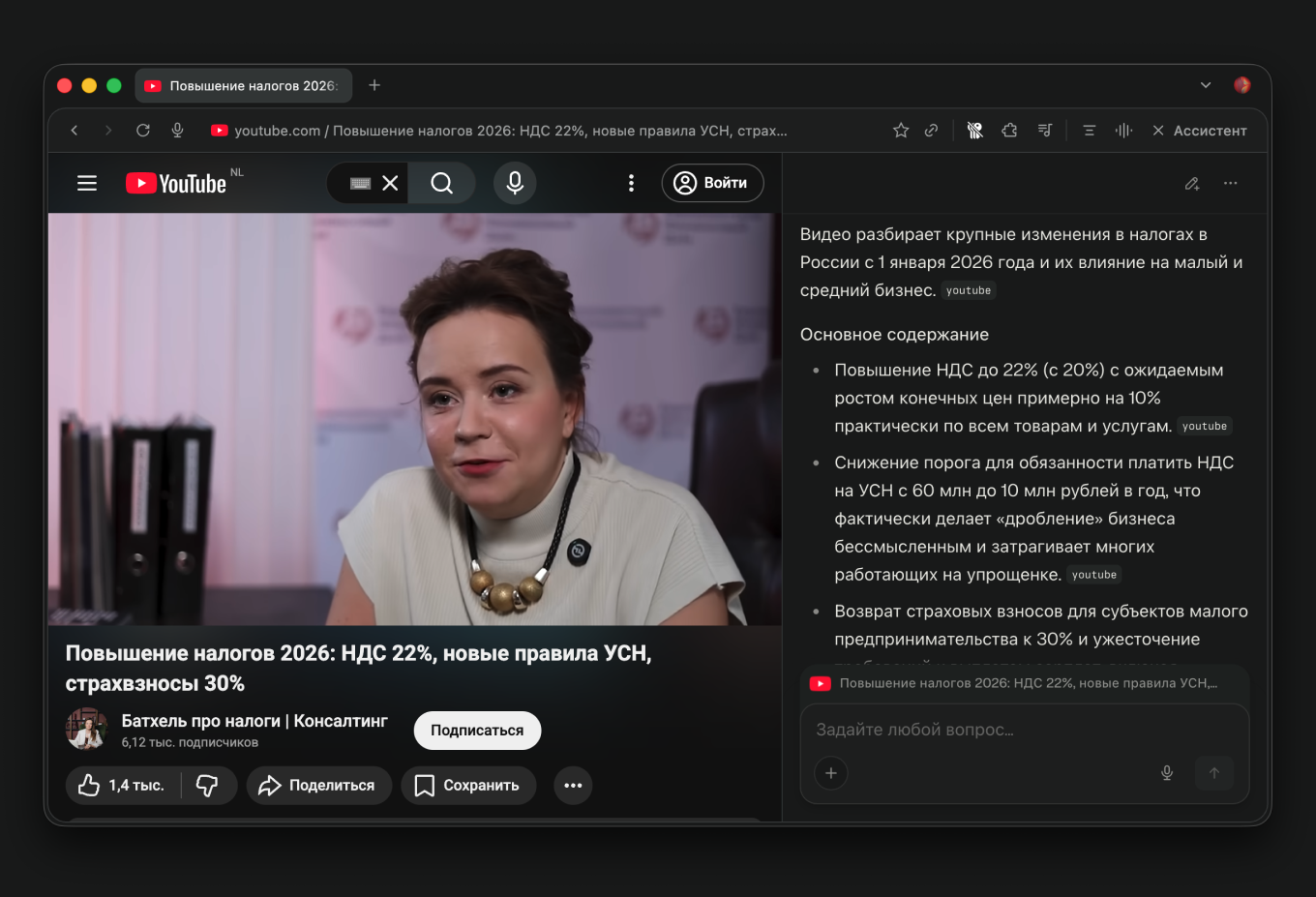Click the Подписаться button
Image resolution: width=1316 pixels, height=897 pixels.
(477, 730)
